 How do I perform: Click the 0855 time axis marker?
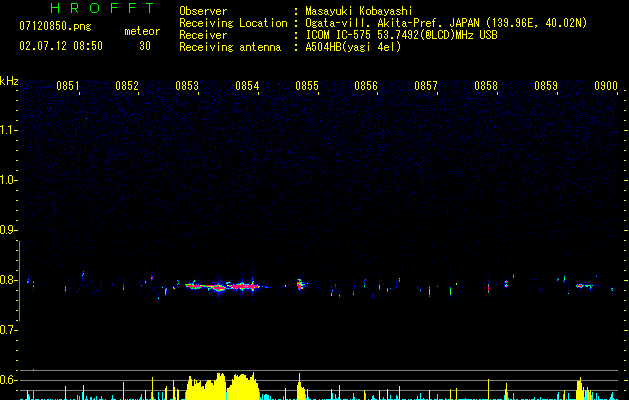[307, 86]
